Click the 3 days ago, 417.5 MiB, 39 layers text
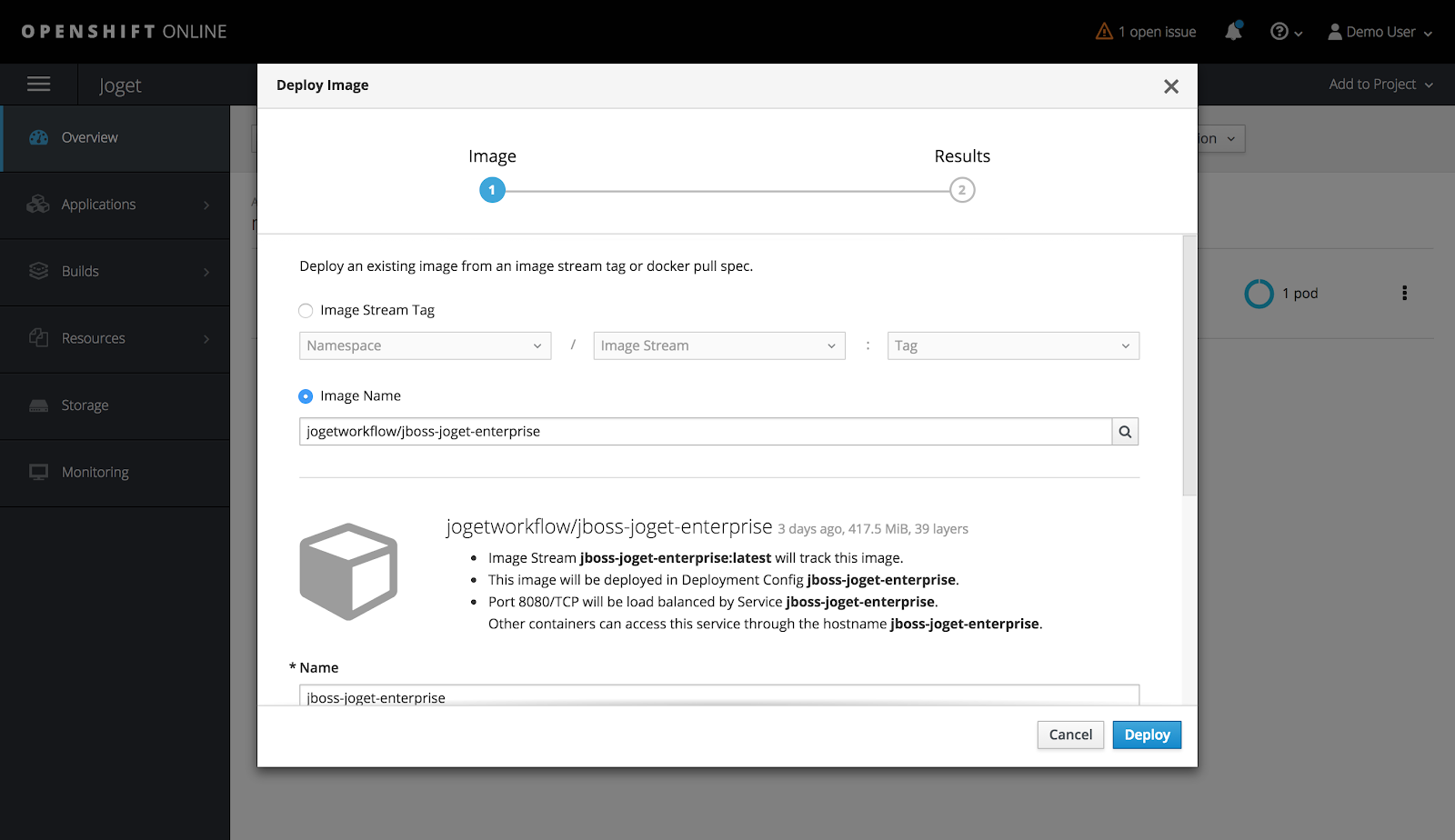This screenshot has width=1455, height=840. point(873,529)
